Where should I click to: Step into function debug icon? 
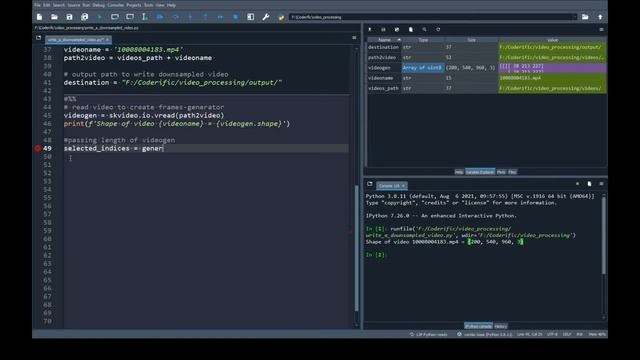pos(190,17)
